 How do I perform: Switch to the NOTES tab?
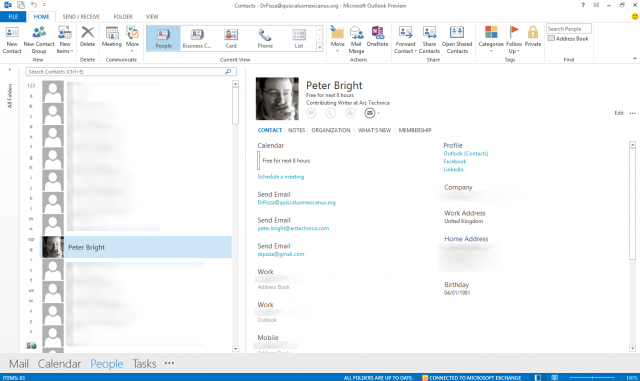(296, 130)
